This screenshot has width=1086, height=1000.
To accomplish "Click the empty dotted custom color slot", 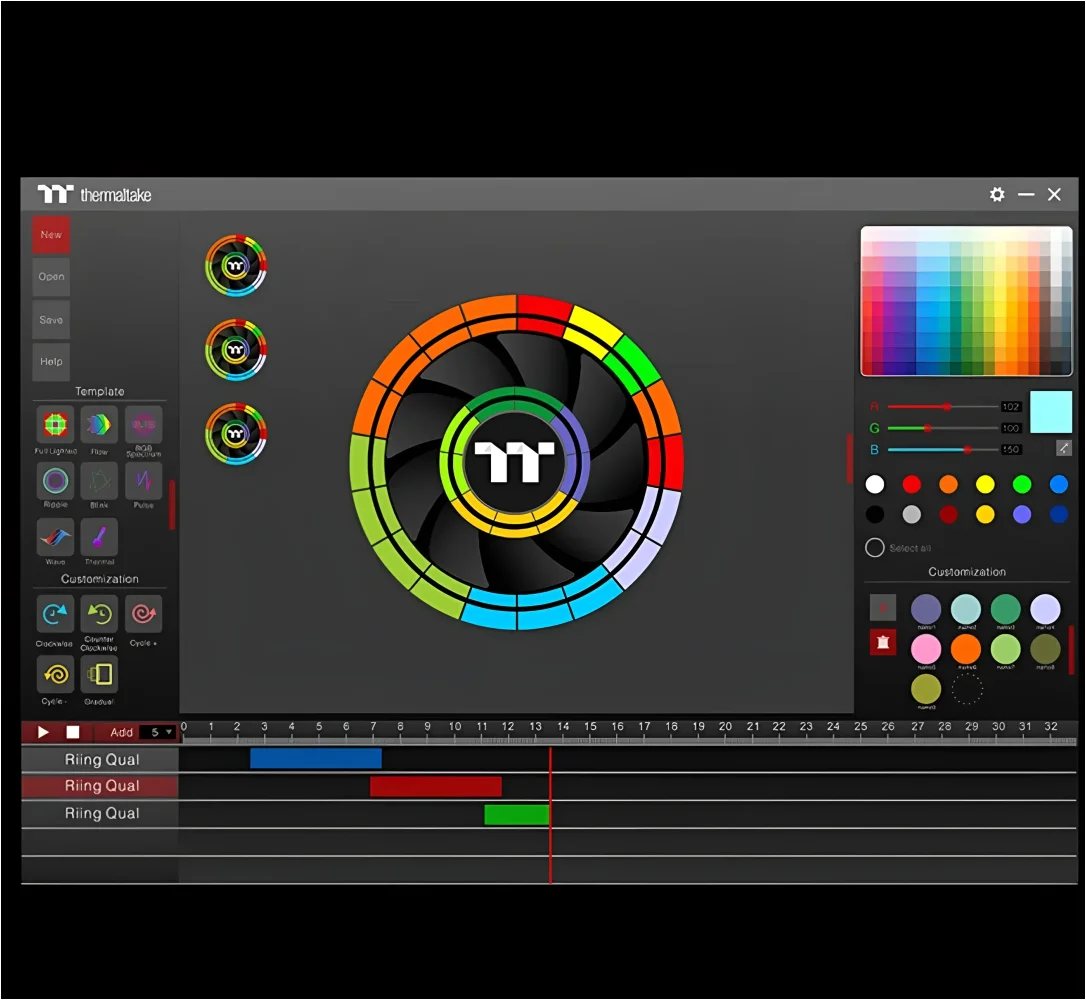I will click(966, 689).
